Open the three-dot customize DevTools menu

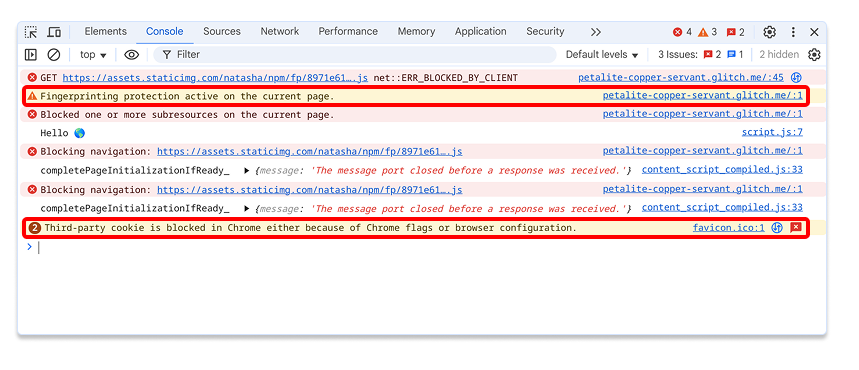(793, 32)
